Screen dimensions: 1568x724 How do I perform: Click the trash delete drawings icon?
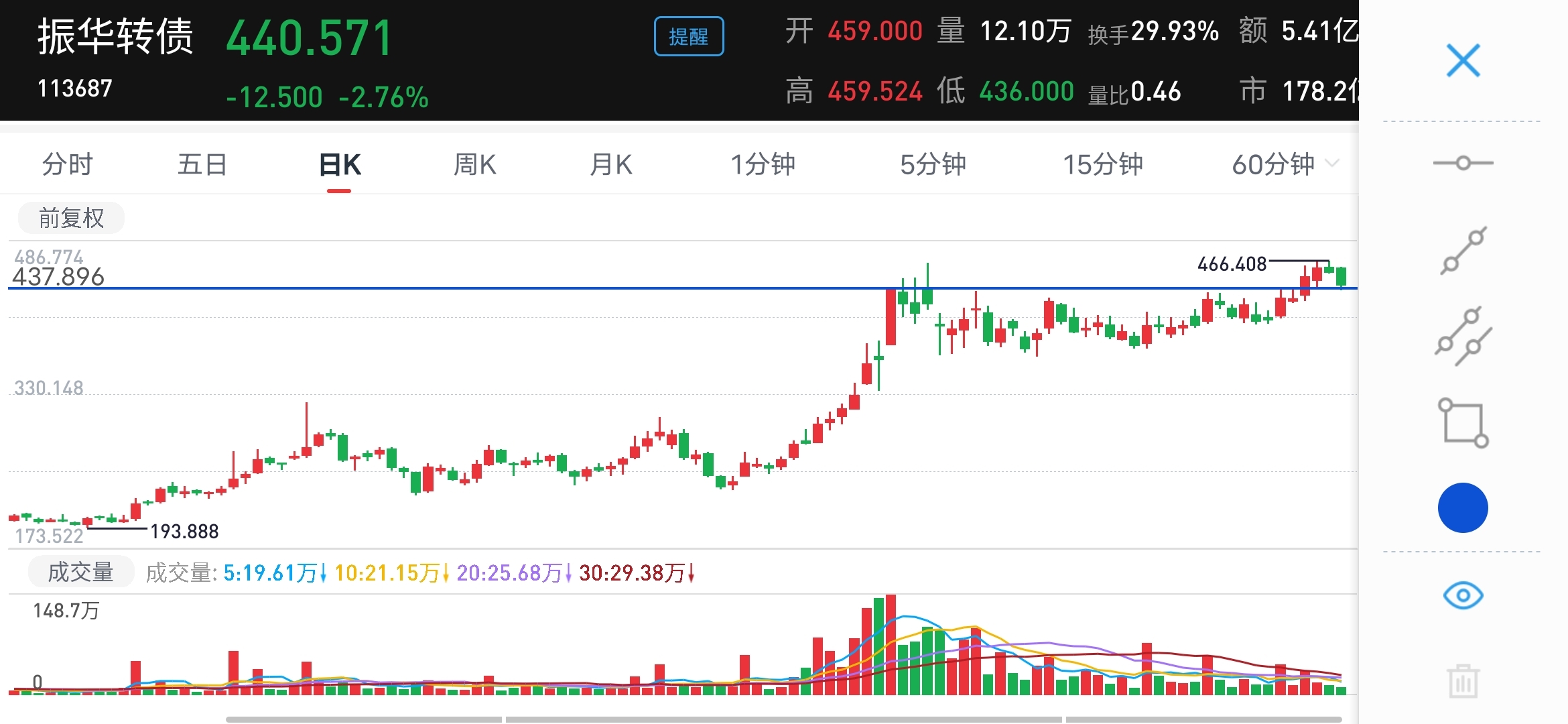(x=1463, y=681)
